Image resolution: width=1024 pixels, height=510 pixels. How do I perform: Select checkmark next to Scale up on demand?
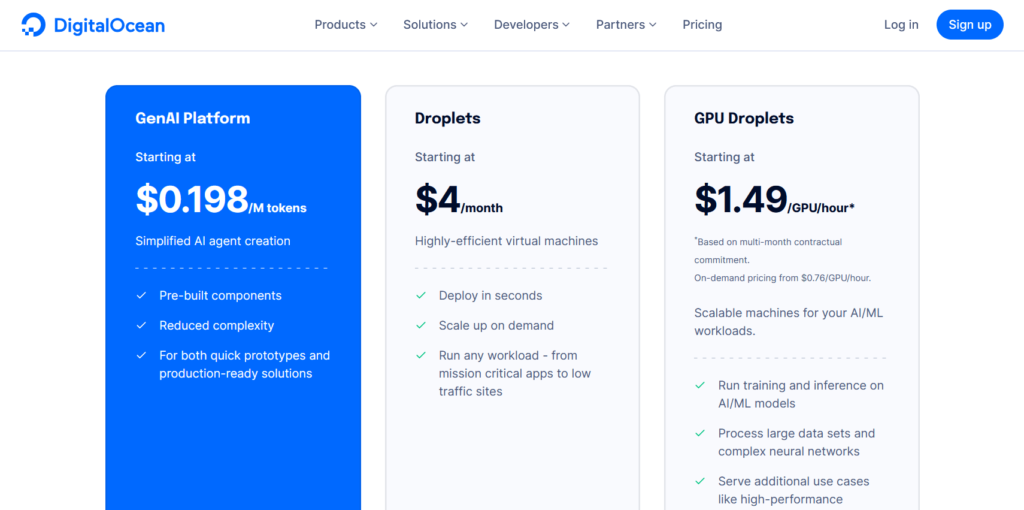(421, 326)
